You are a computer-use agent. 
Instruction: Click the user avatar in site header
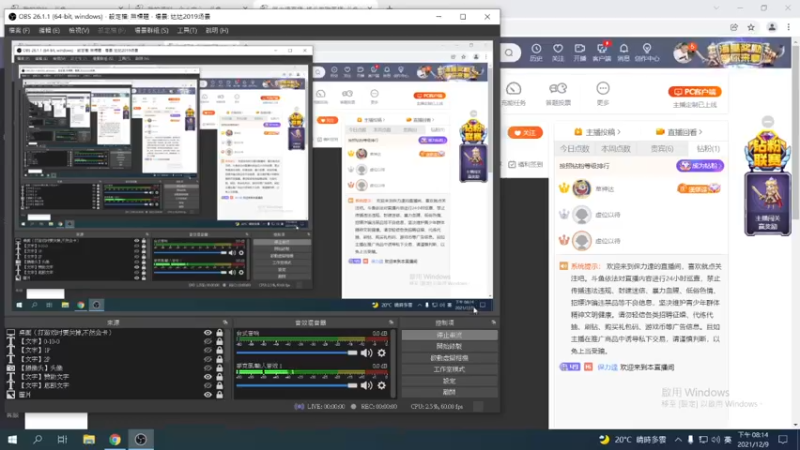pos(682,53)
